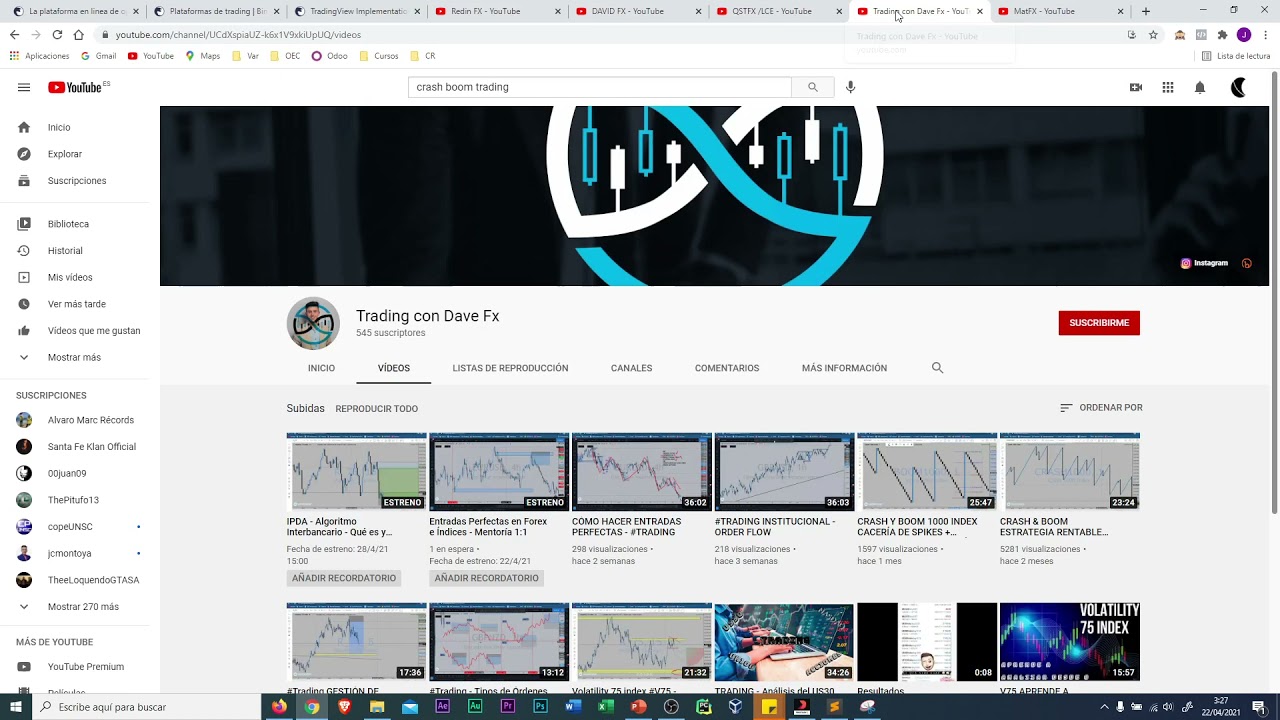Open Lista de lectura
1280x720 pixels.
pos(1236,56)
